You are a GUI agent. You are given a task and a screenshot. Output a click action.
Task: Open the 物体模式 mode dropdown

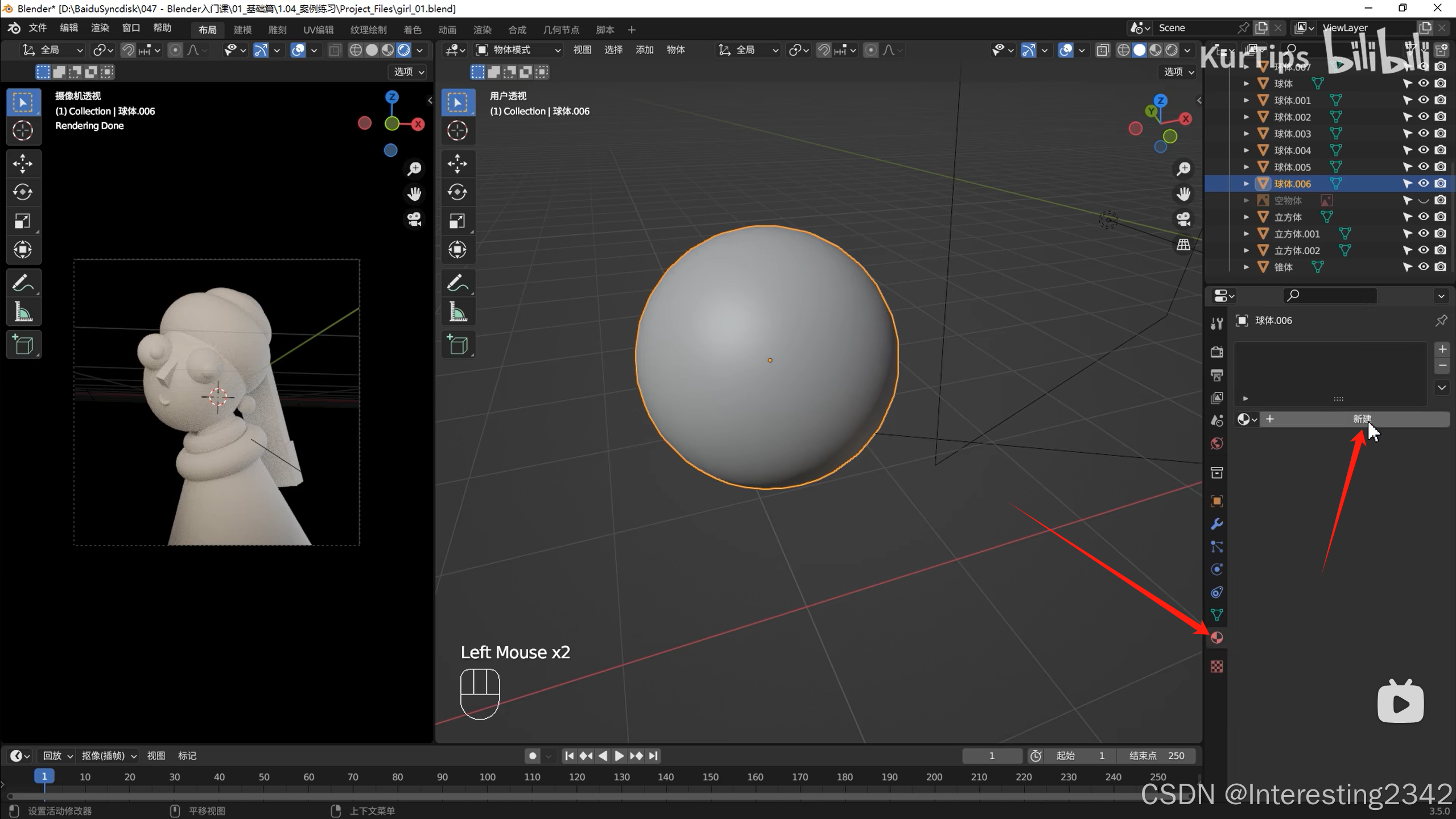pyautogui.click(x=518, y=50)
